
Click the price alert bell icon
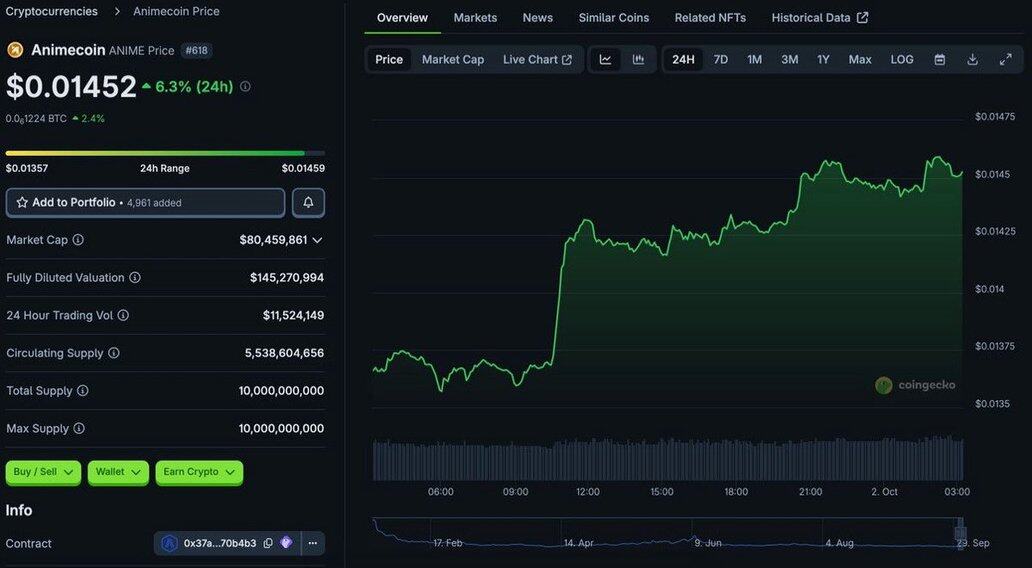pos(308,203)
